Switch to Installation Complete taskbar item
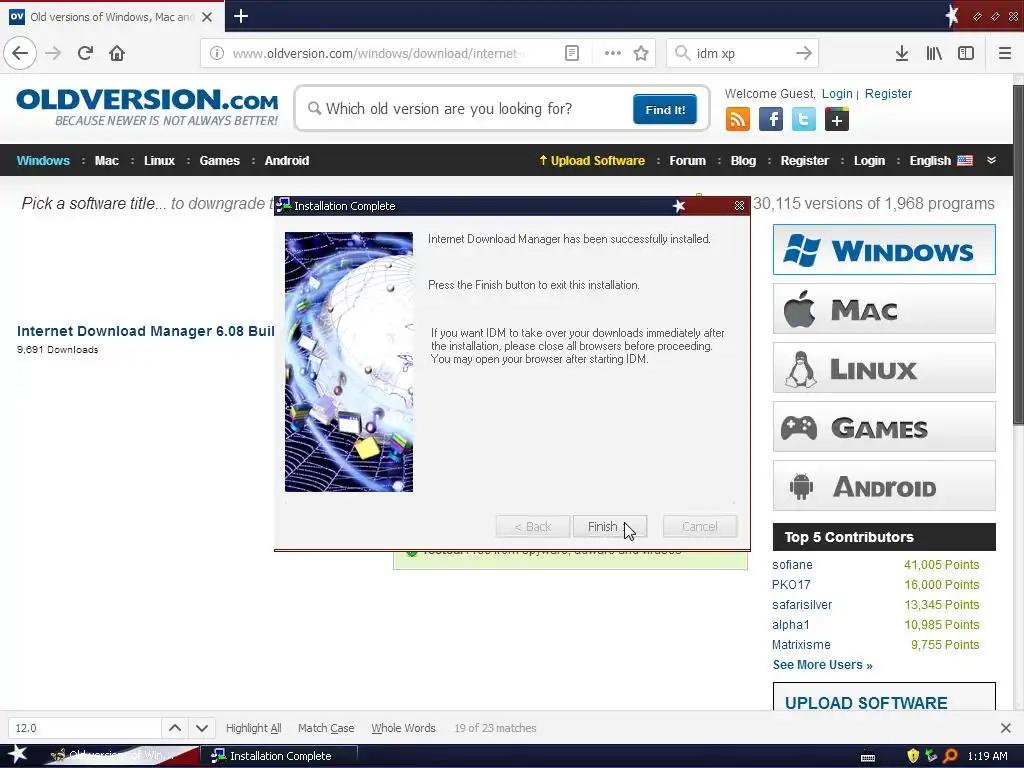This screenshot has width=1024, height=768. (279, 756)
